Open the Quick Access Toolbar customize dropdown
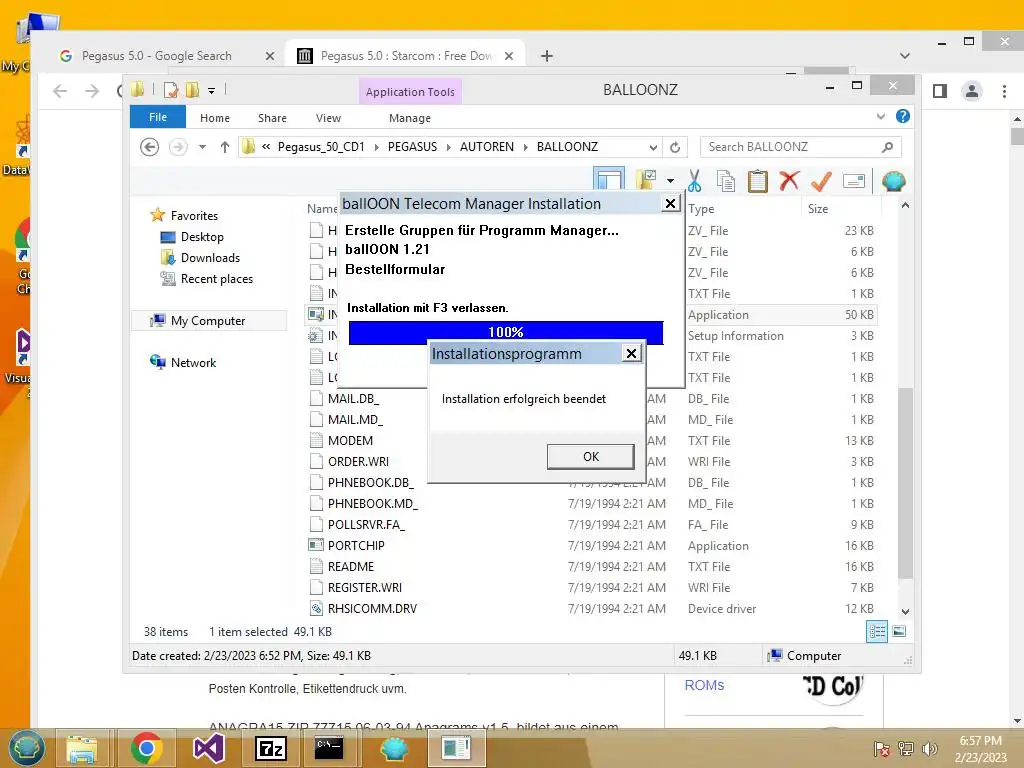The image size is (1024, 768). click(x=212, y=91)
